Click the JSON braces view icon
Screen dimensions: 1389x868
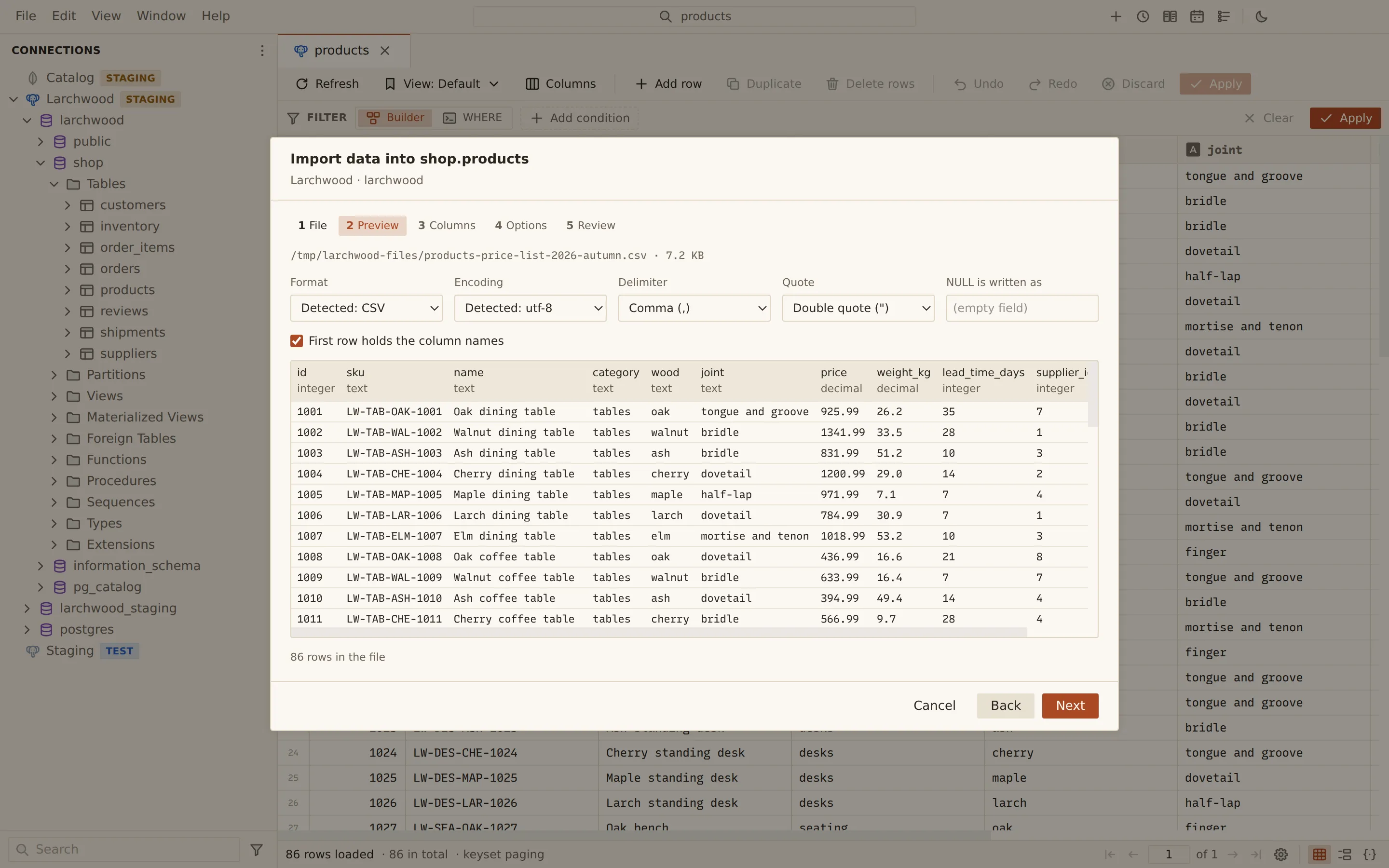coord(1370,854)
